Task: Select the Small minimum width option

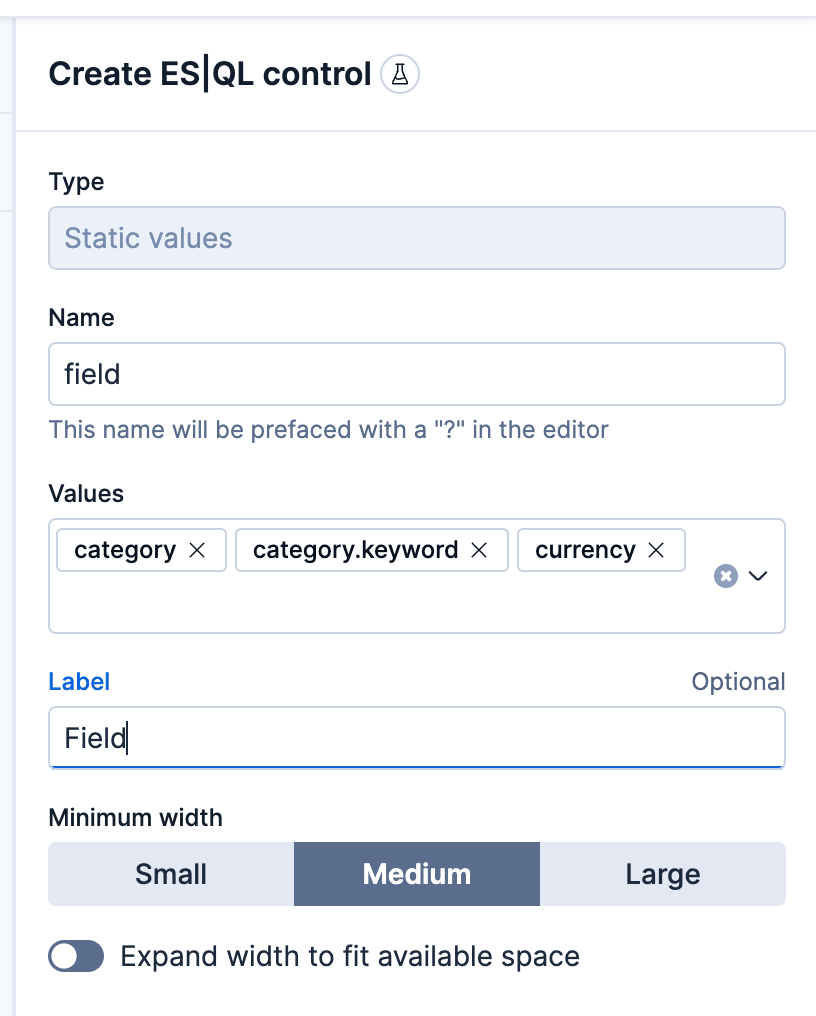Action: tap(170, 873)
